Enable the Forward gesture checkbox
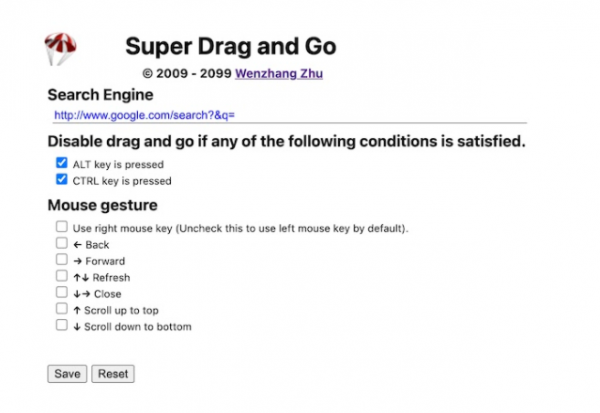Viewport: 600px width, 413px height. [62, 260]
